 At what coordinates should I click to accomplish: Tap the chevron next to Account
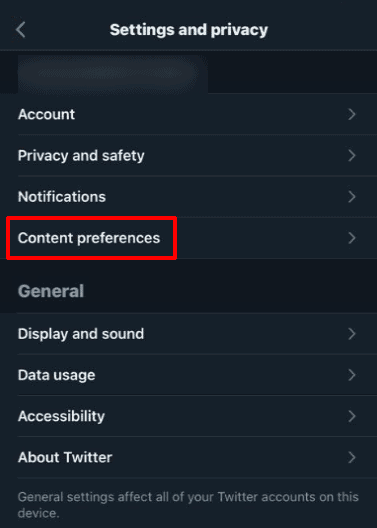click(x=352, y=114)
